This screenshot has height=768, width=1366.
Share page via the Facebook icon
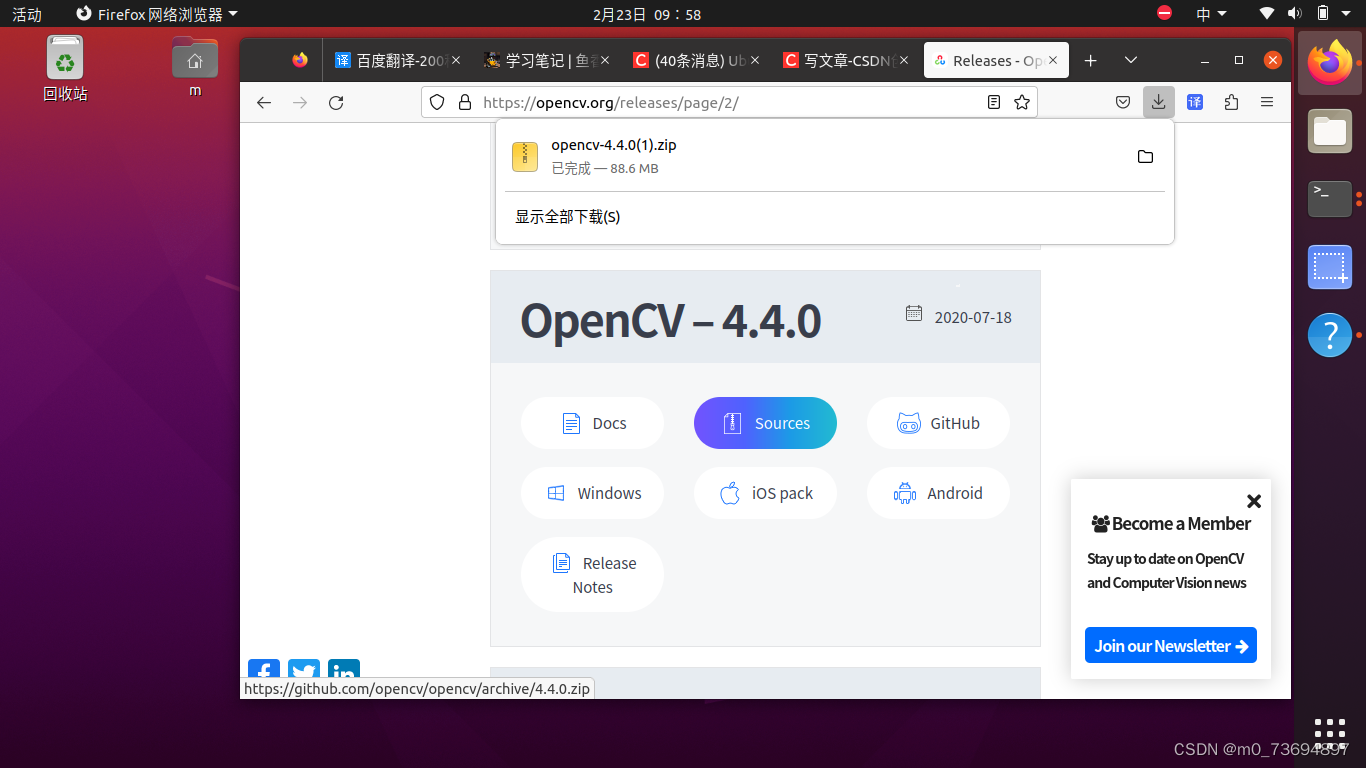tap(264, 668)
